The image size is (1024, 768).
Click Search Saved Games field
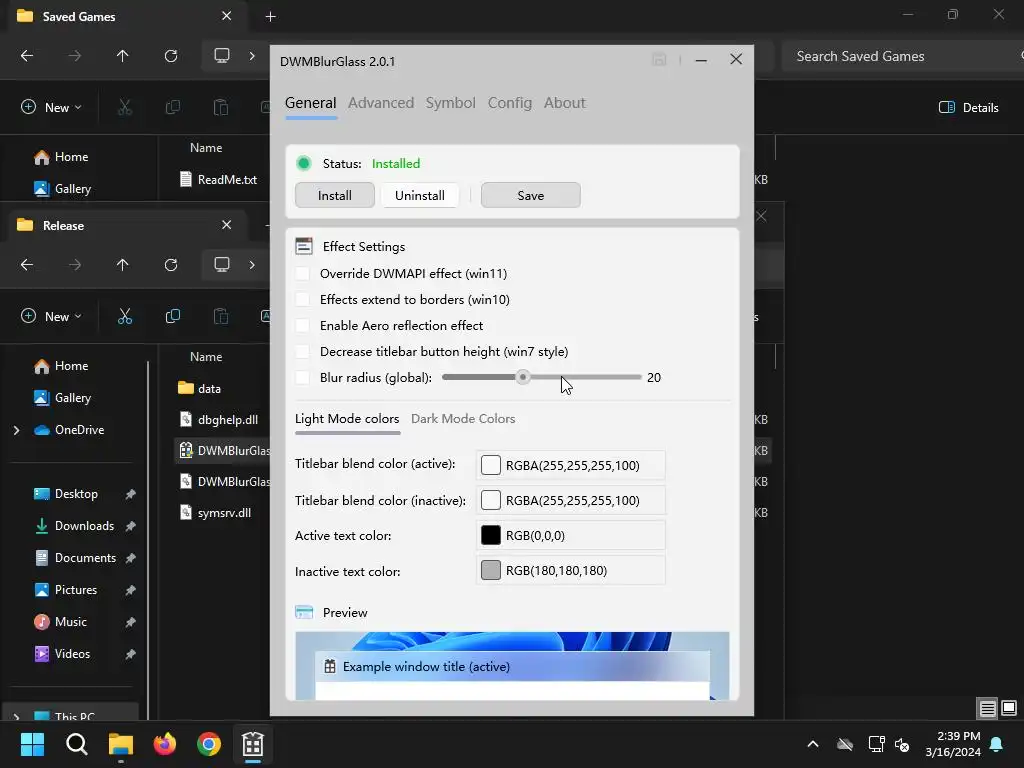coord(901,56)
